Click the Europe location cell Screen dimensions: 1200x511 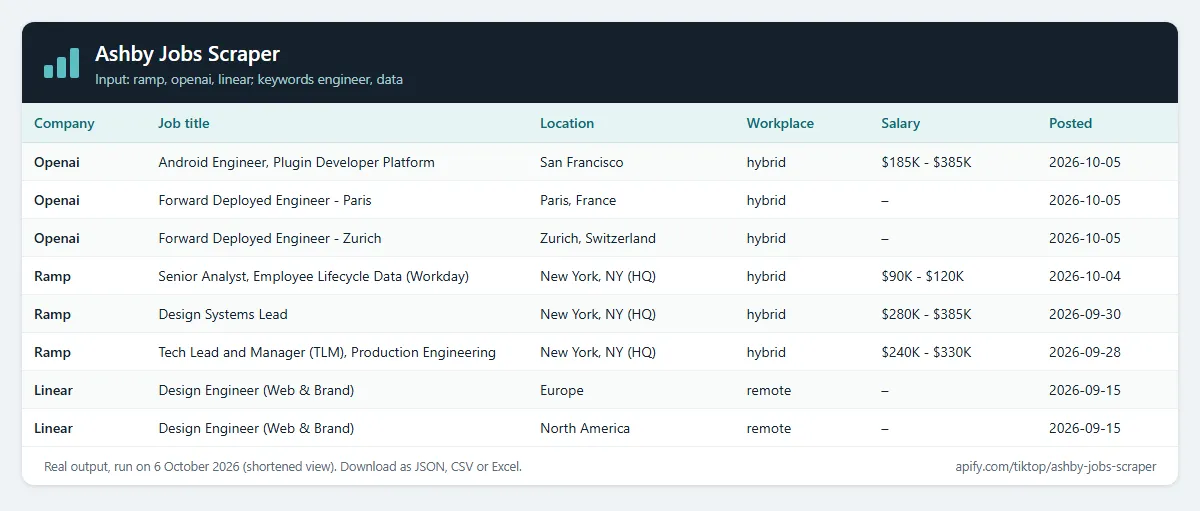pos(562,390)
